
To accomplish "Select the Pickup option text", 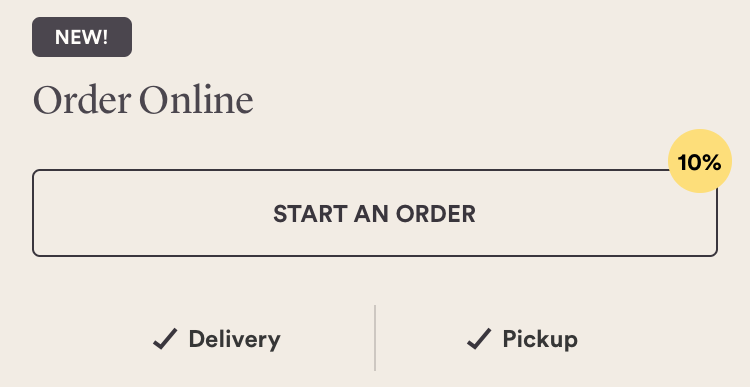I will point(540,340).
